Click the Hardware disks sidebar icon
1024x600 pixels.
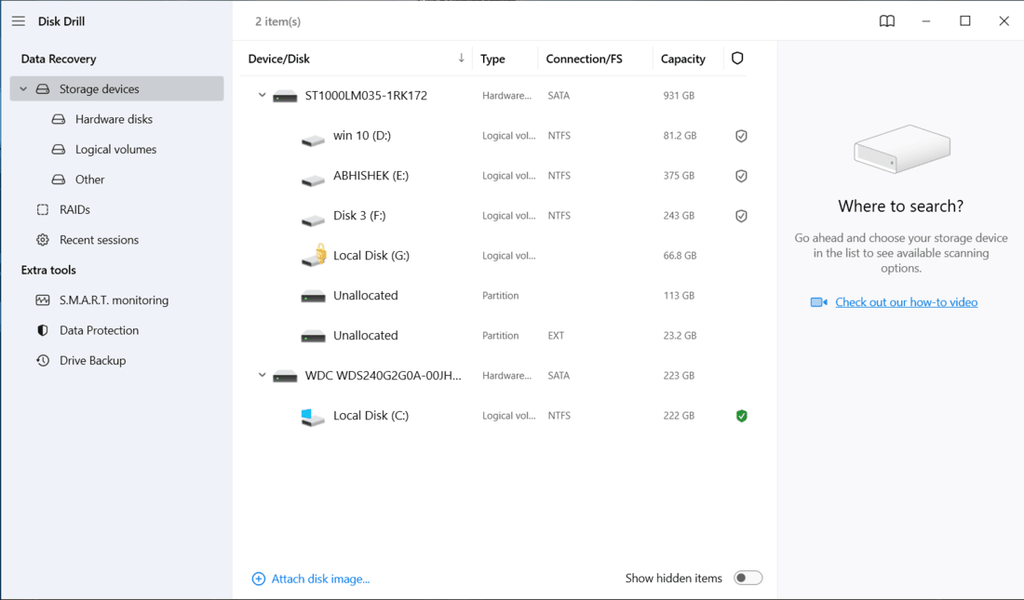tap(59, 119)
